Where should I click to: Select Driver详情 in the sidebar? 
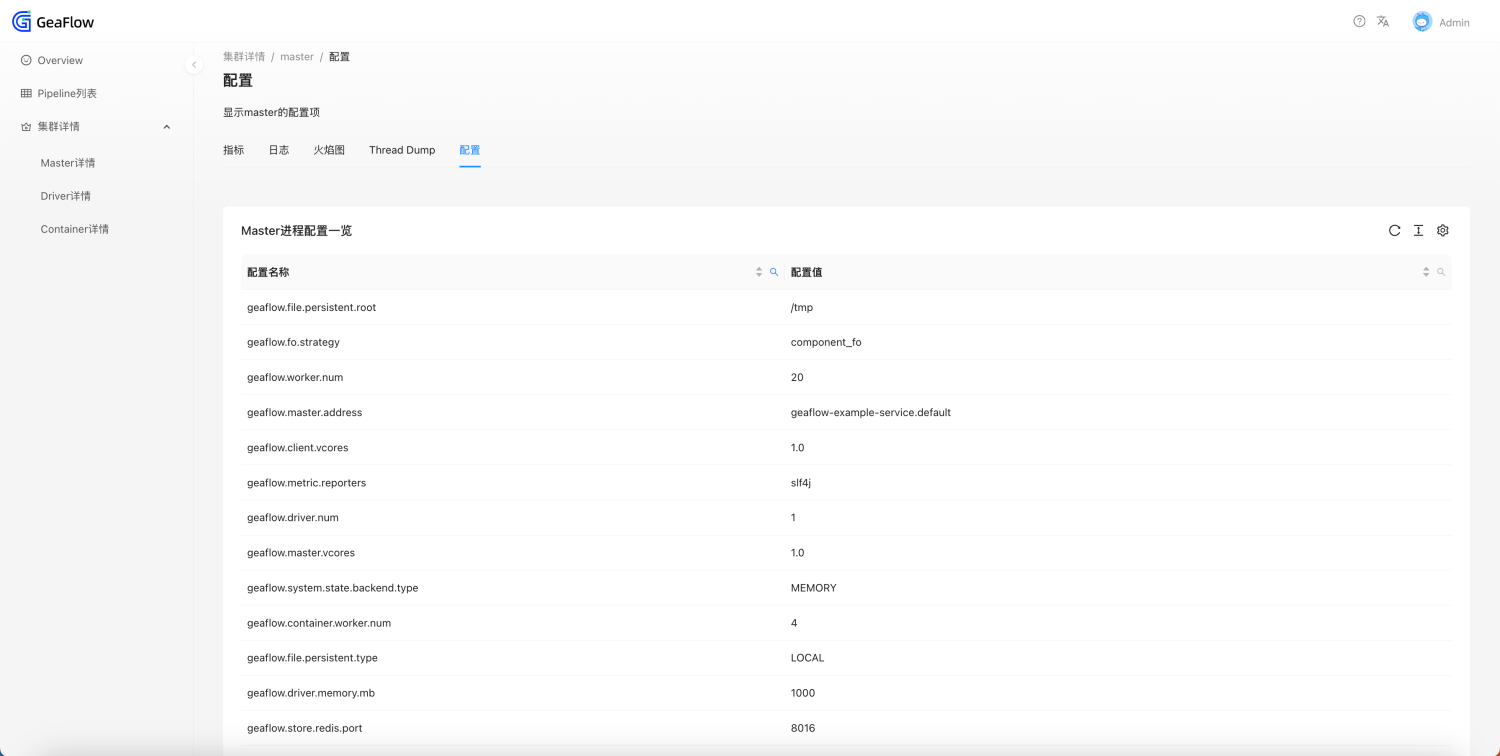pos(64,195)
